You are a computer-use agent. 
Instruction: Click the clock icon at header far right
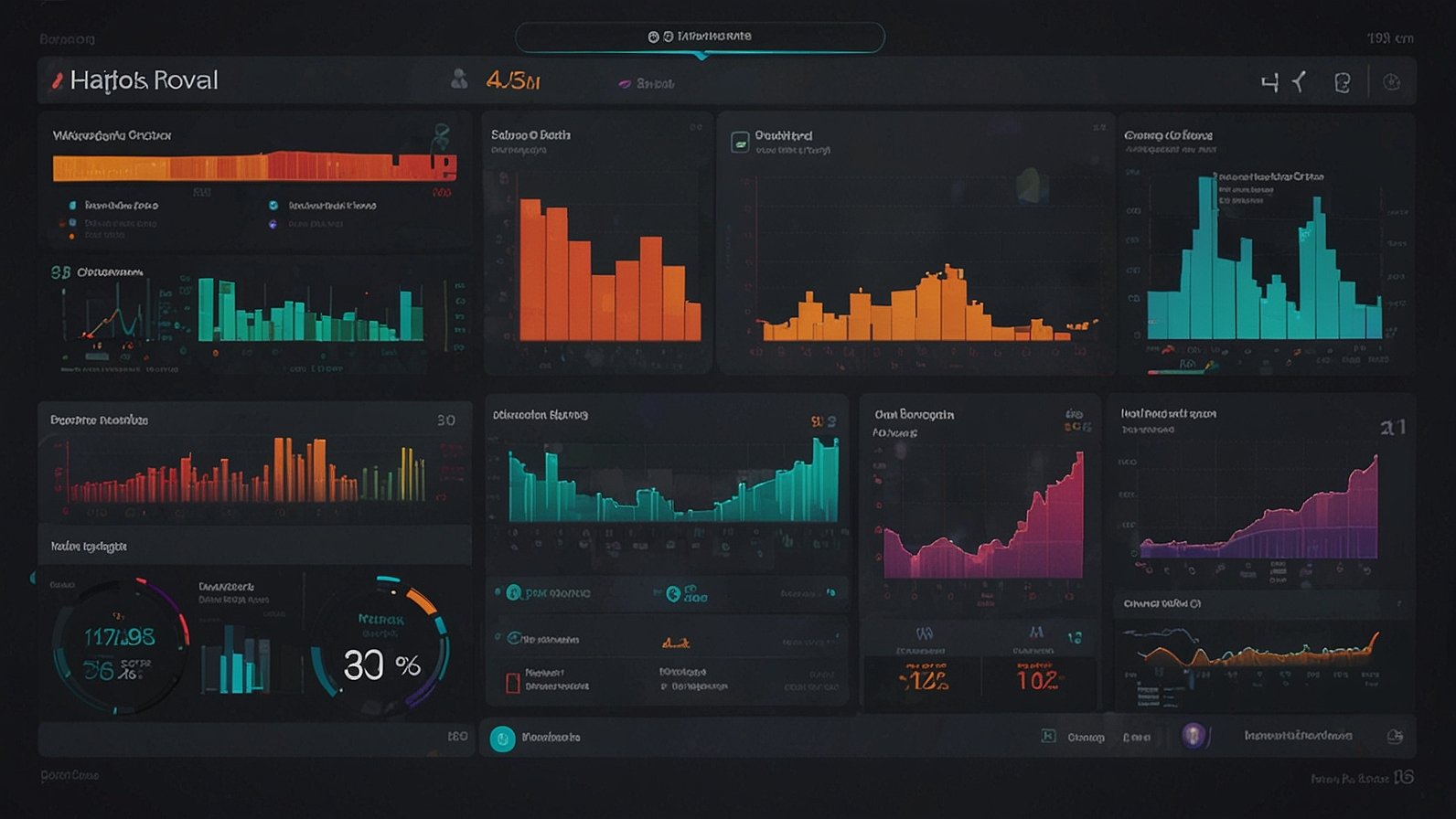pyautogui.click(x=1391, y=82)
